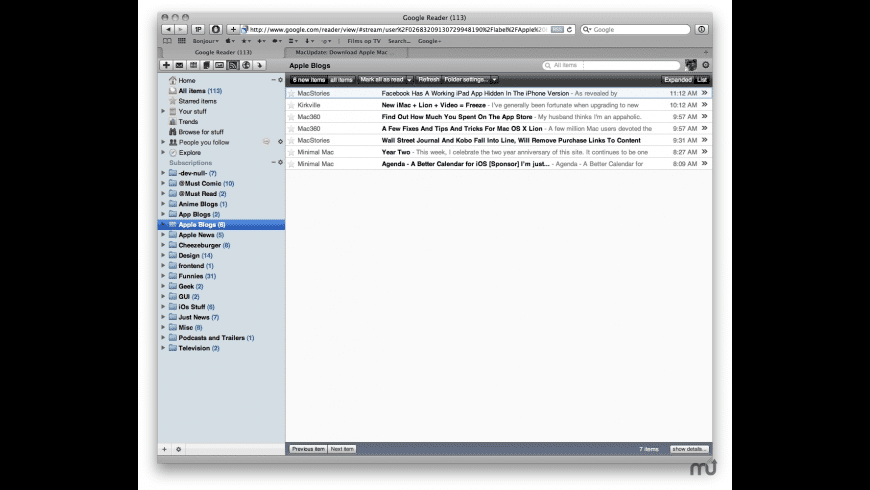This screenshot has height=490, width=870.
Task: Switch to Expanded view
Action: pyautogui.click(x=677, y=80)
